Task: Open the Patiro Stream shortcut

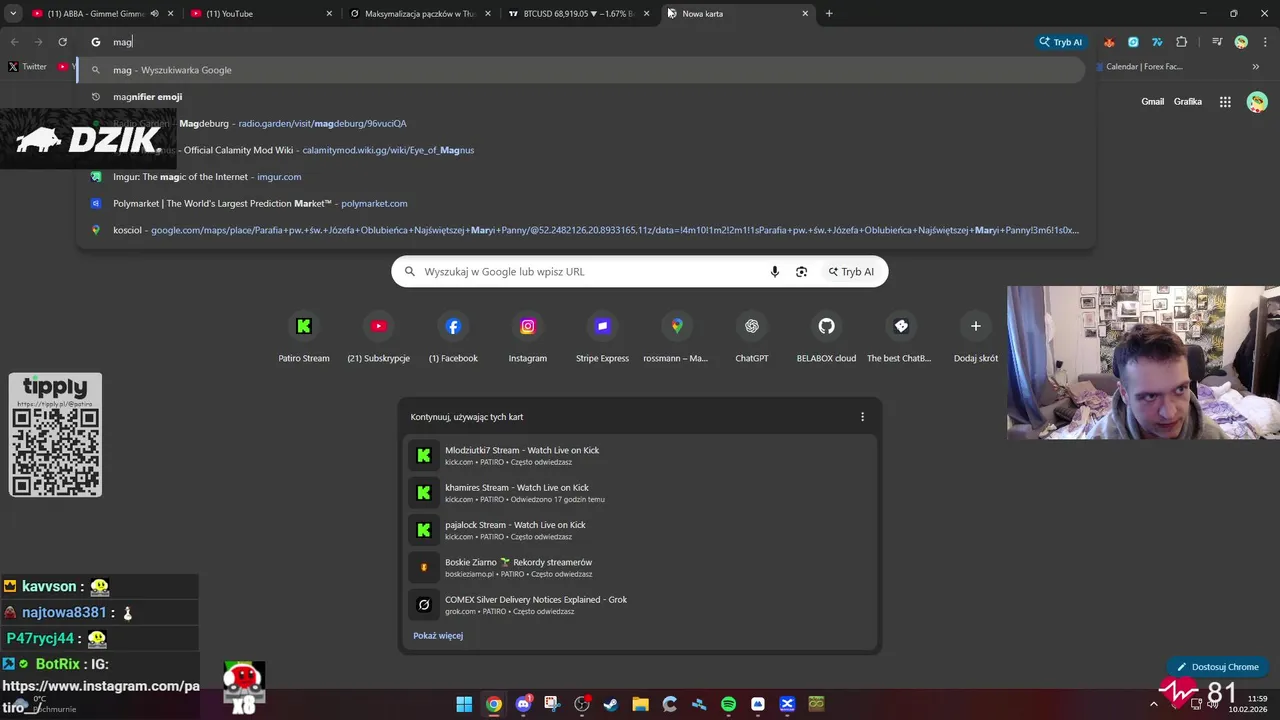Action: 304,338
